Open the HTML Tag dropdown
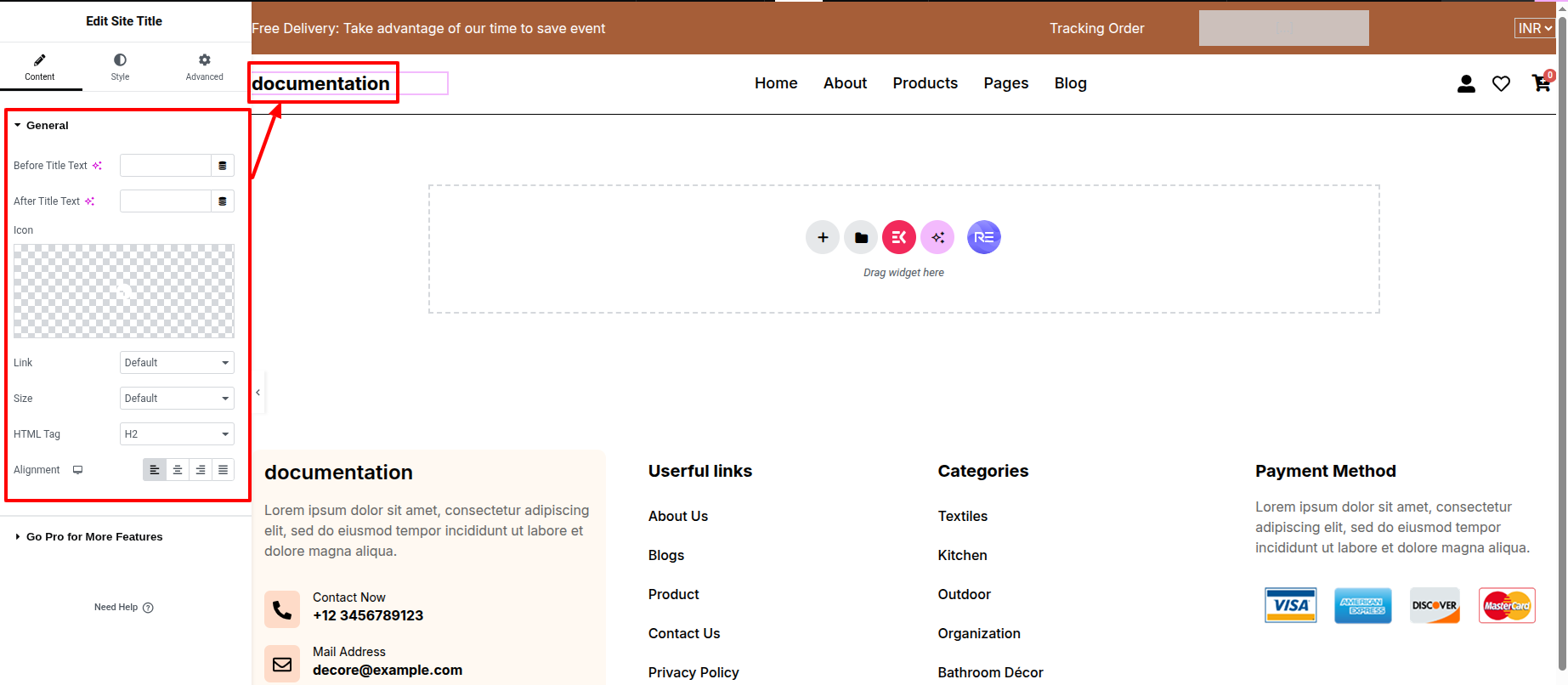 pos(177,434)
